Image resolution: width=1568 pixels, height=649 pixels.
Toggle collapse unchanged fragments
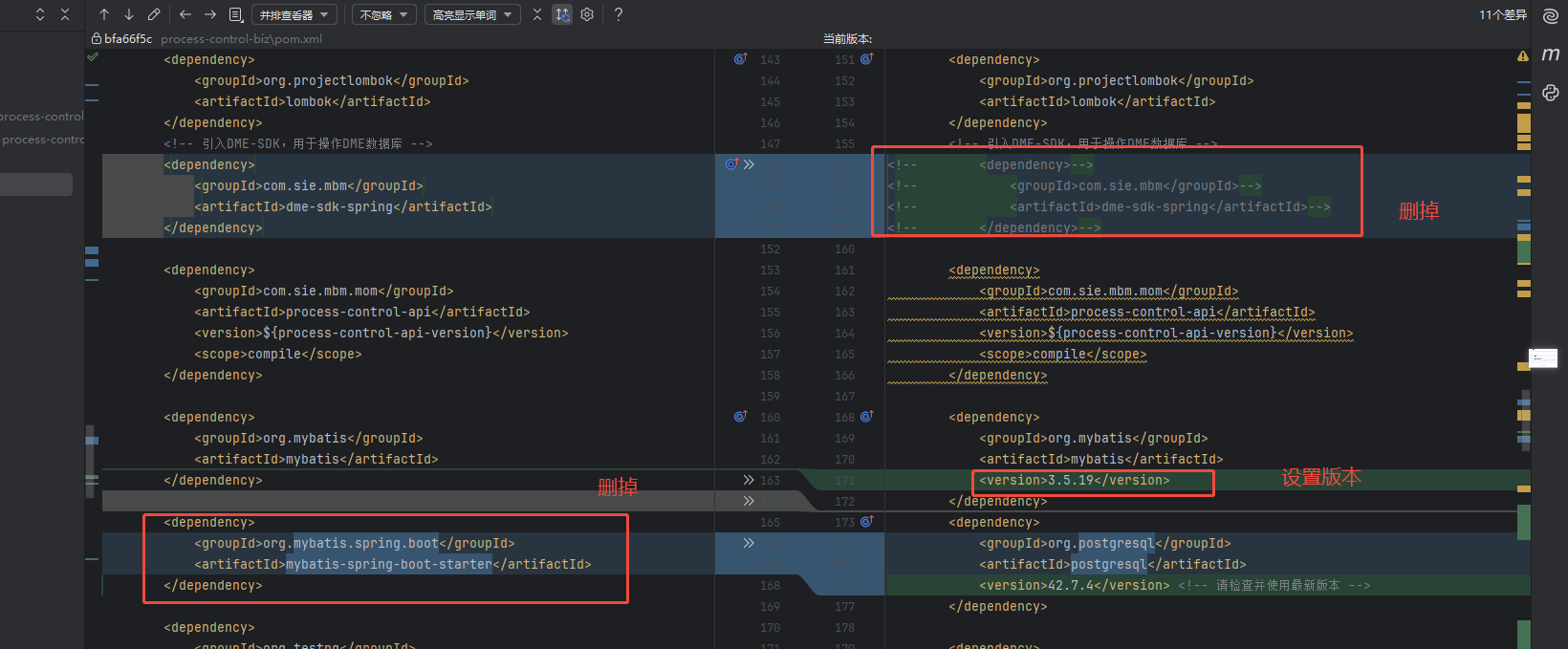[x=536, y=14]
